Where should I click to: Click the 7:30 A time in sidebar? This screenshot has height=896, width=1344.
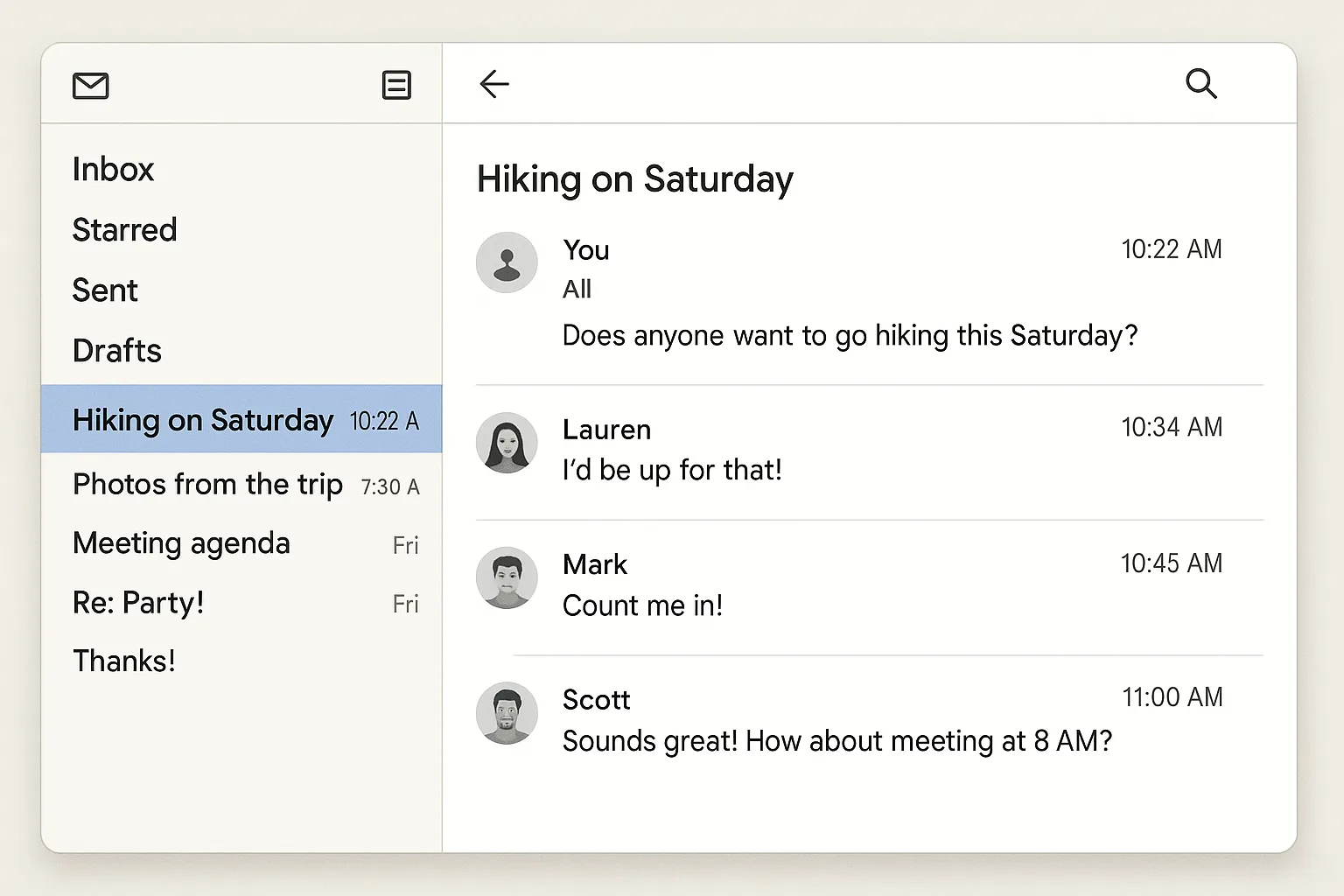click(390, 487)
